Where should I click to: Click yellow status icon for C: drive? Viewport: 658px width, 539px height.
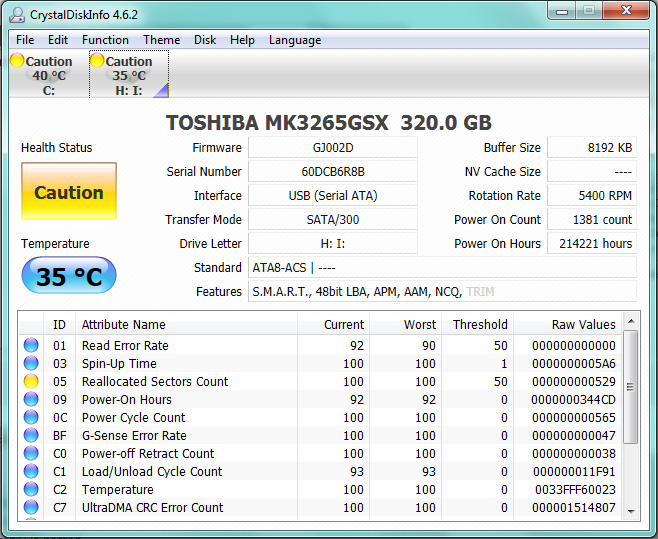coord(17,60)
